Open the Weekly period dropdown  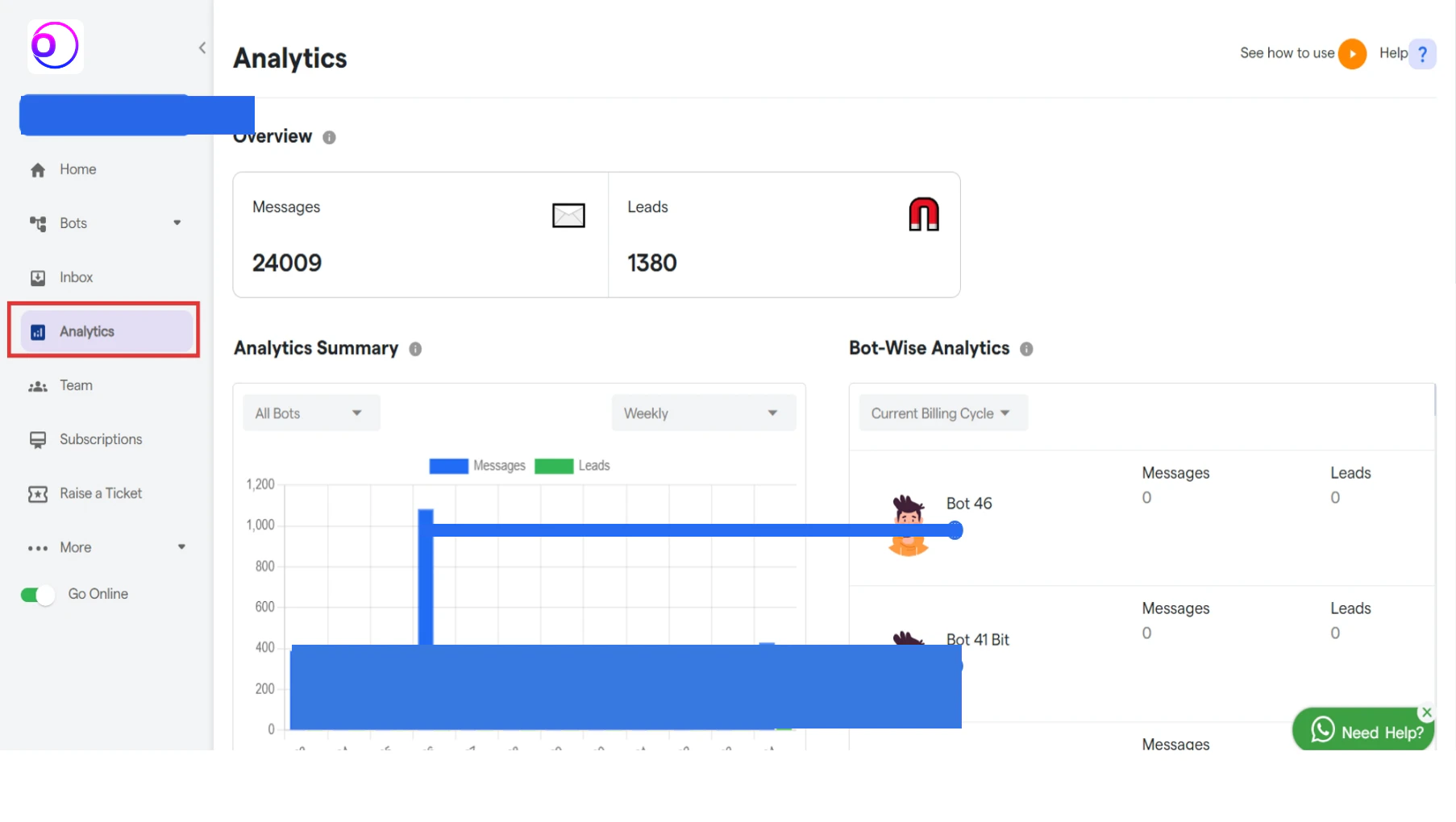coord(703,413)
